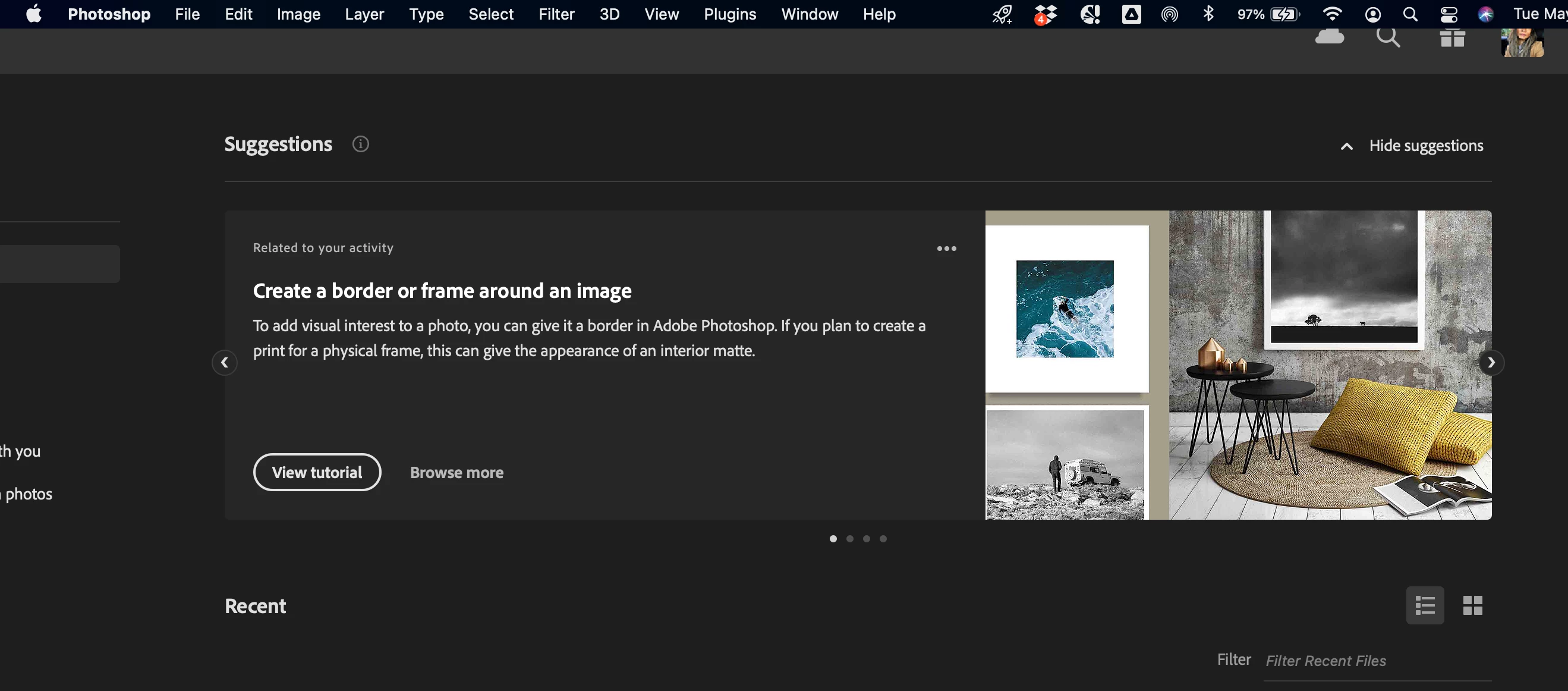Click the Suggestions info icon

(x=360, y=145)
